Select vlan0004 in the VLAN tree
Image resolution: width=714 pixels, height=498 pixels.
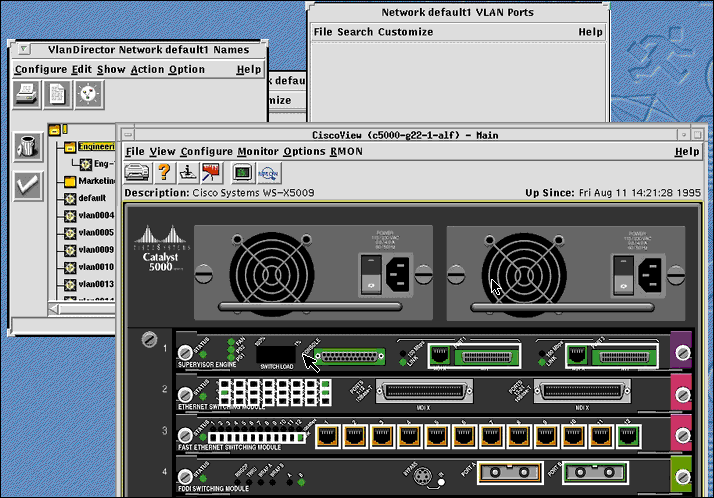point(96,215)
